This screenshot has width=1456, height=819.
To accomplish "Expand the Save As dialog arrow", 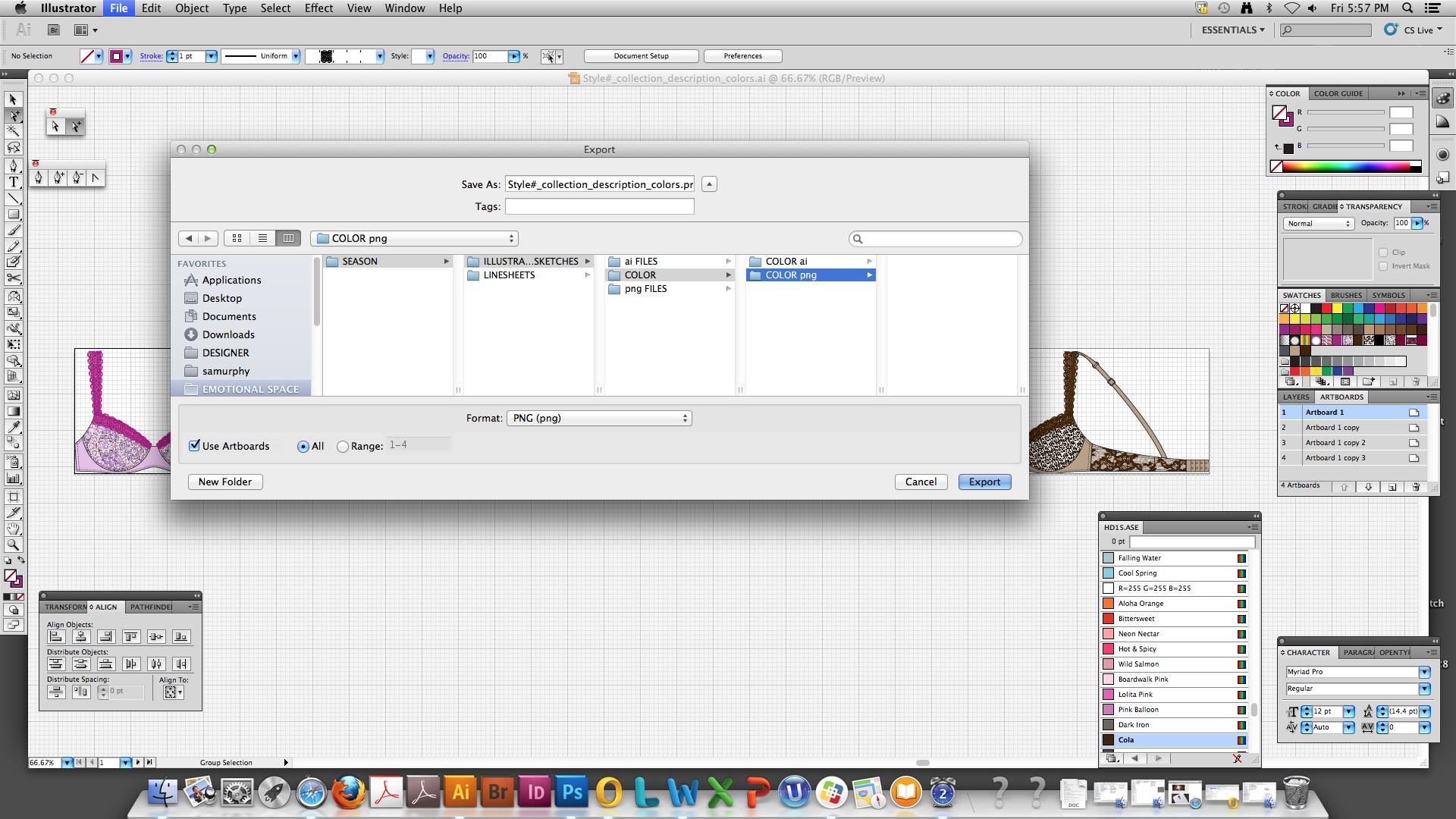I will click(x=709, y=184).
